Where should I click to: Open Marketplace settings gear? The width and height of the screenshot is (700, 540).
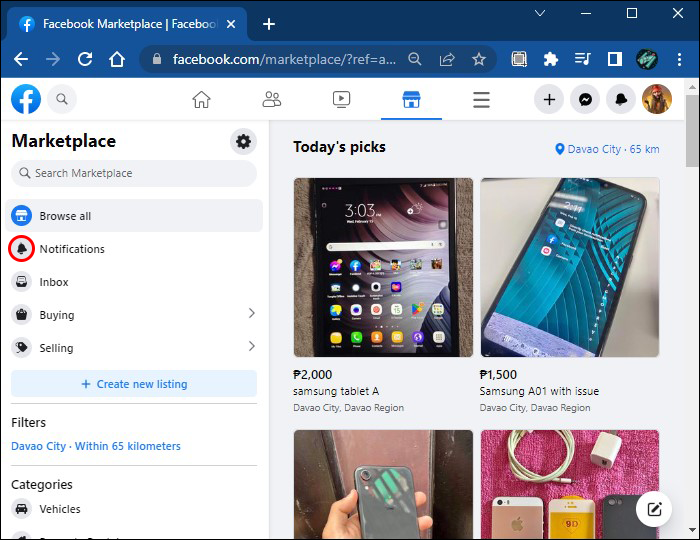click(x=243, y=142)
